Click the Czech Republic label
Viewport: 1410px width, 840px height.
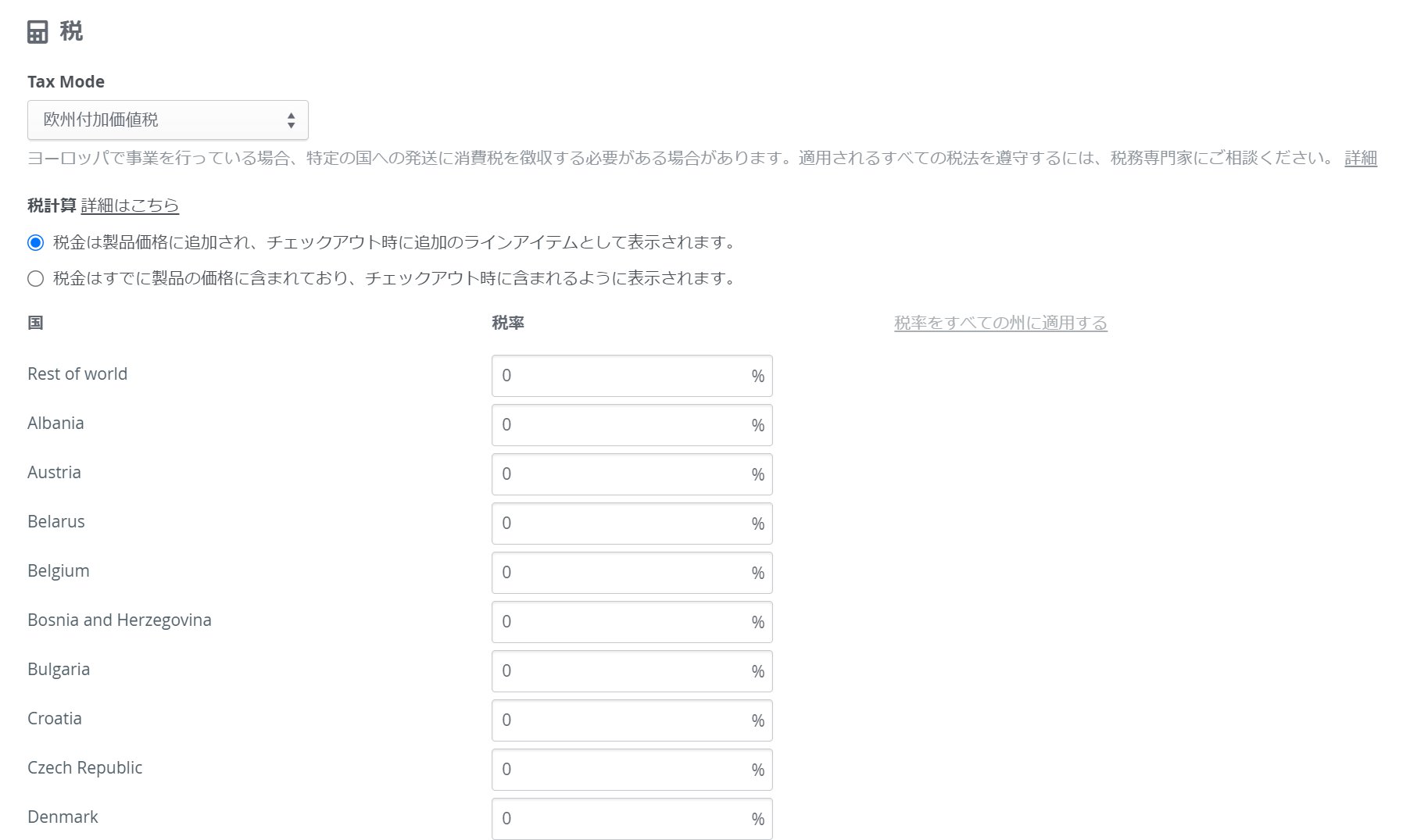[x=85, y=768]
